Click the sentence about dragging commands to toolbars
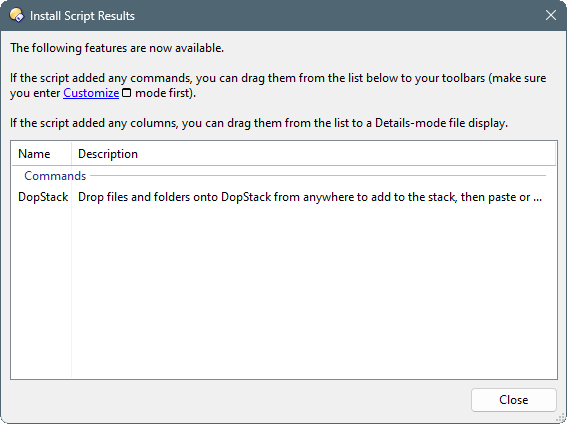This screenshot has width=567, height=424. point(278,86)
